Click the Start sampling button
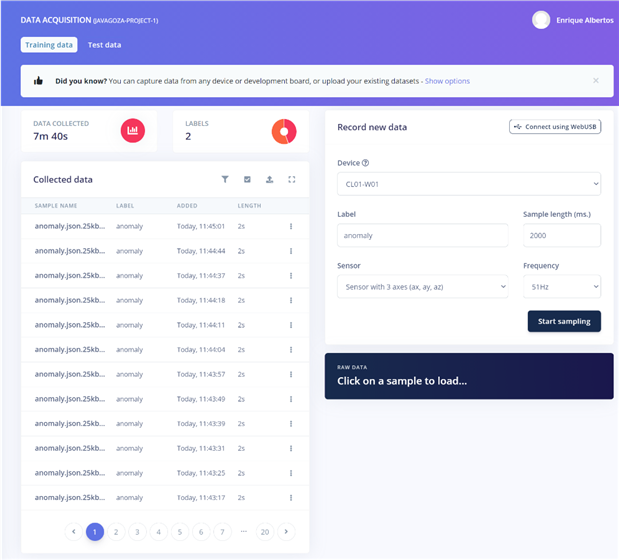The height and width of the screenshot is (560, 619). click(x=564, y=321)
